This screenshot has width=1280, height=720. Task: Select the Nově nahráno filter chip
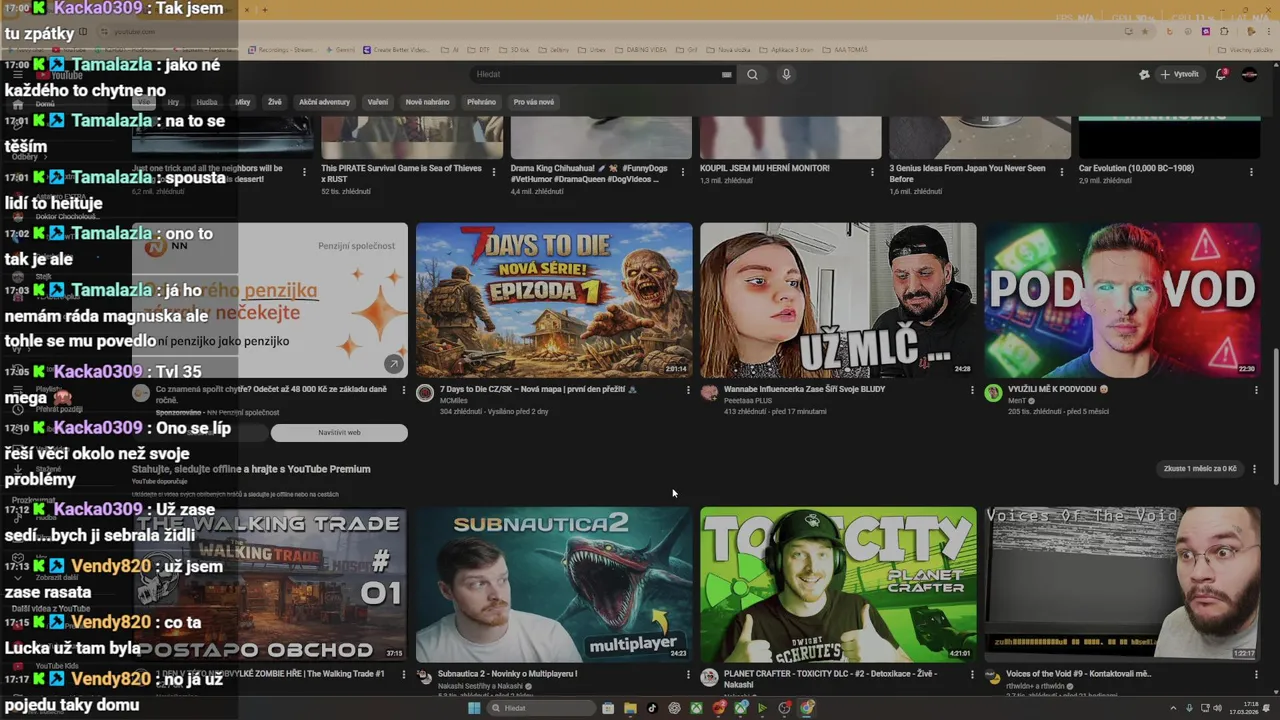pos(427,102)
